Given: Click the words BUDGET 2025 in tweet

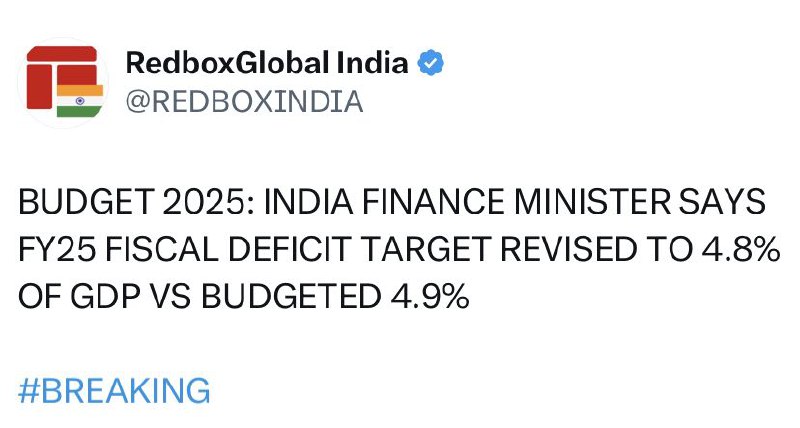Looking at the screenshot, I should [x=136, y=202].
